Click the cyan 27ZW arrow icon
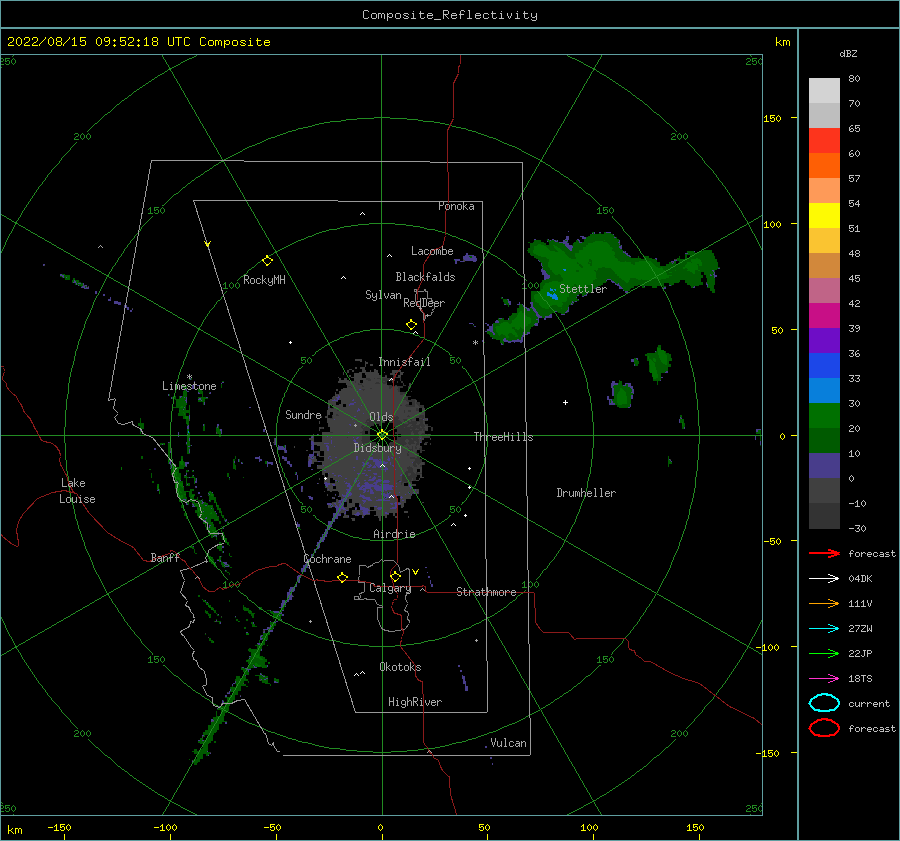Viewport: 900px width, 841px height. tap(824, 629)
